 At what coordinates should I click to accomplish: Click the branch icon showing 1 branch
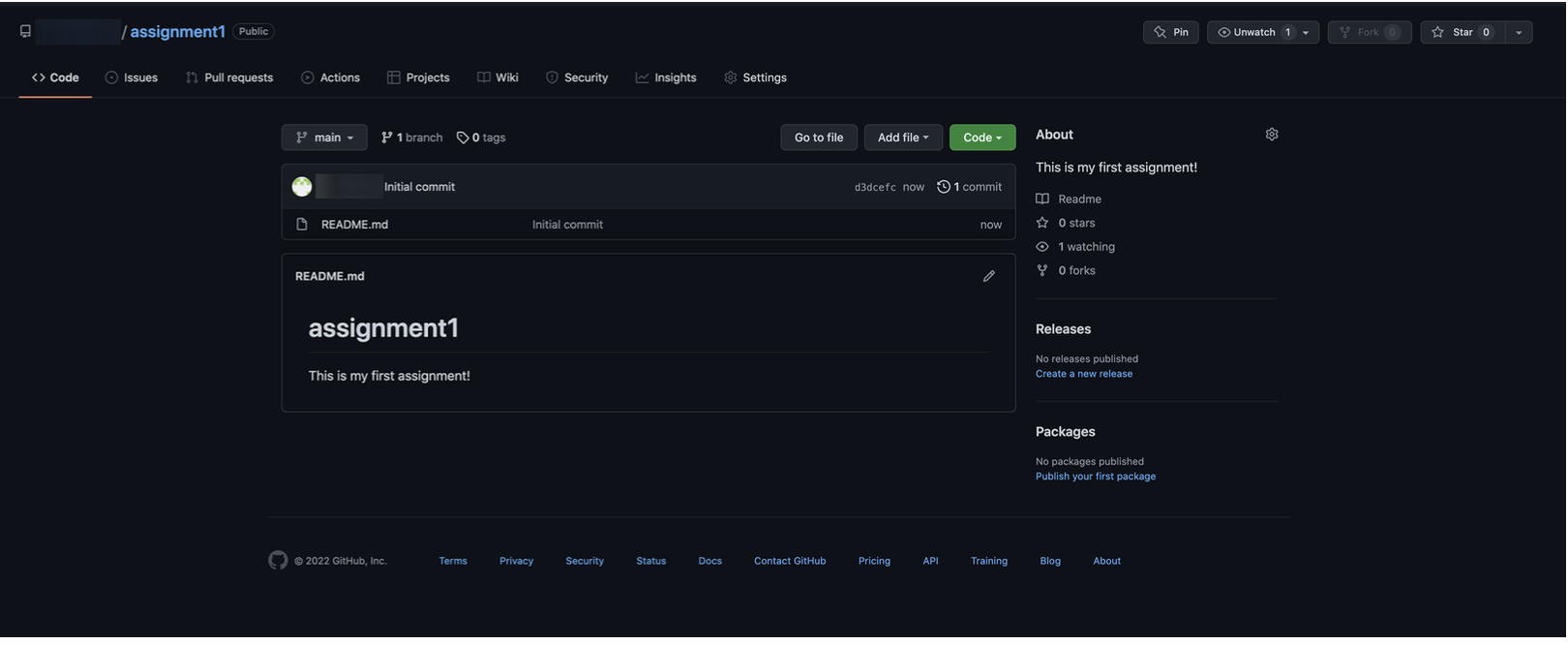point(387,138)
